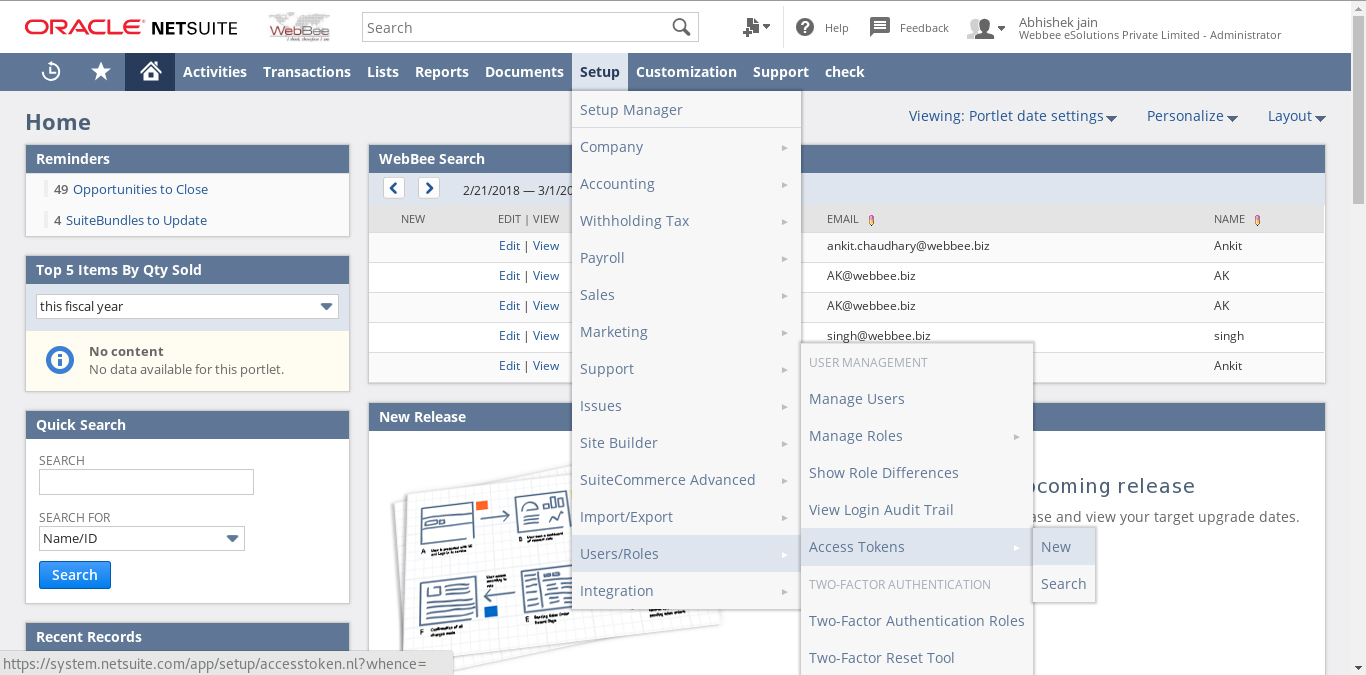Select Marketing in the Setup menu

(686, 332)
